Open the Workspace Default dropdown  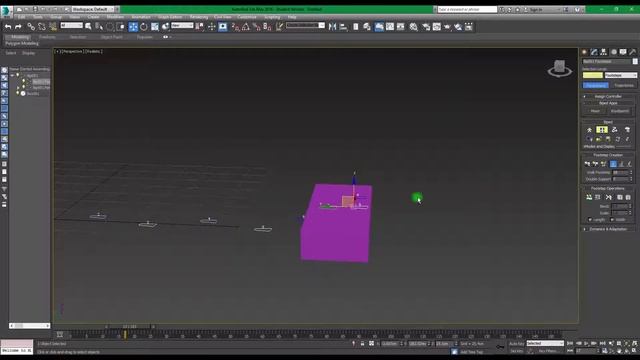pyautogui.click(x=93, y=9)
